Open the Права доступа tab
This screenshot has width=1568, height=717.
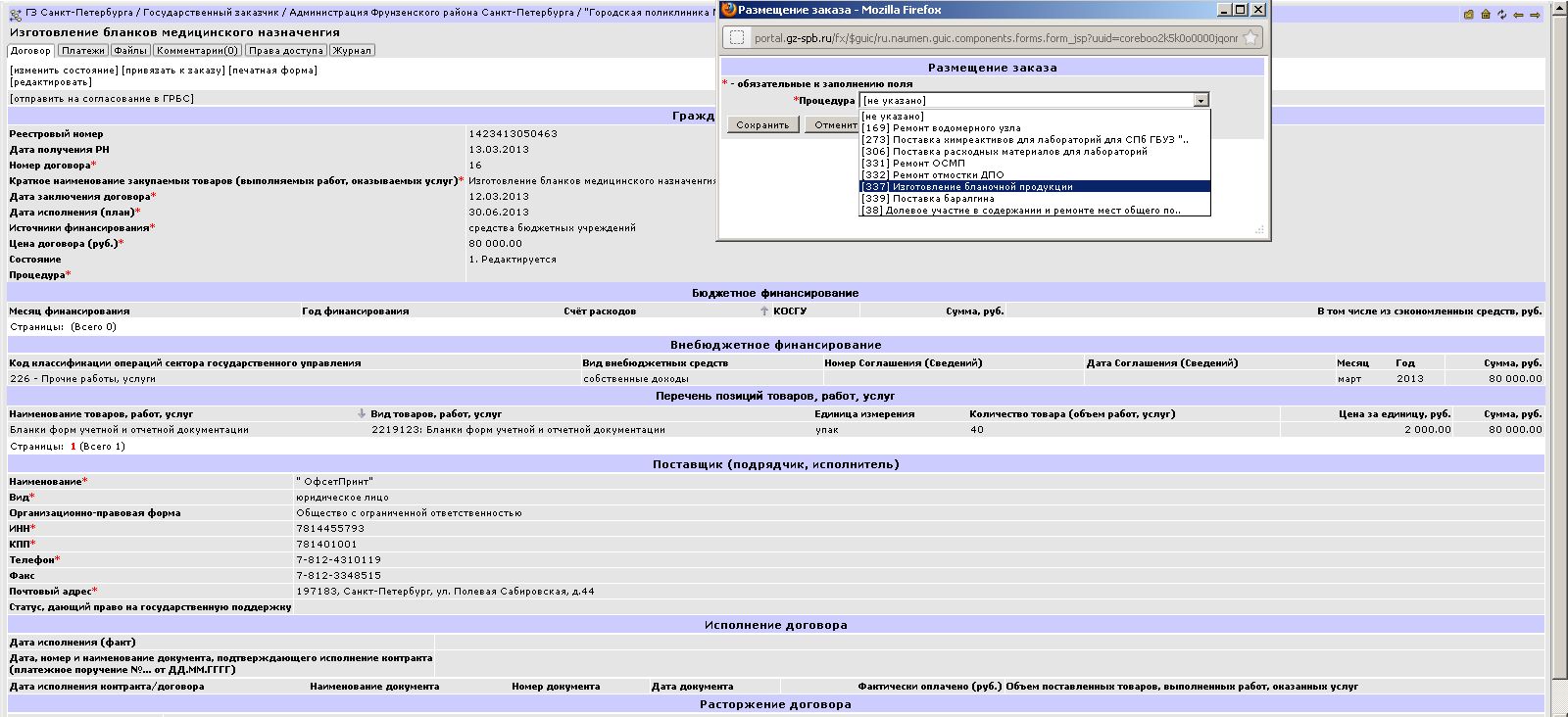point(285,51)
